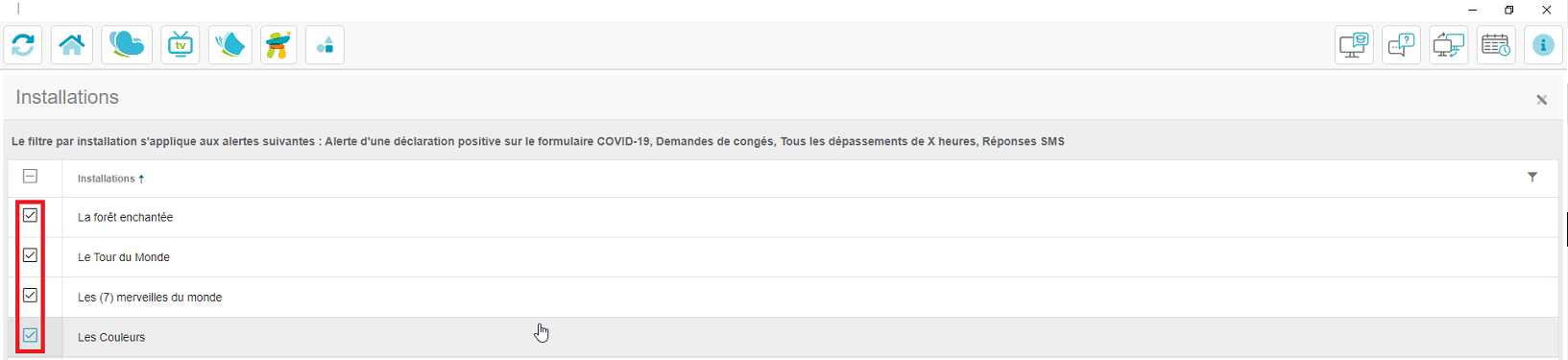
Task: Open the TV screen icon
Action: (181, 45)
